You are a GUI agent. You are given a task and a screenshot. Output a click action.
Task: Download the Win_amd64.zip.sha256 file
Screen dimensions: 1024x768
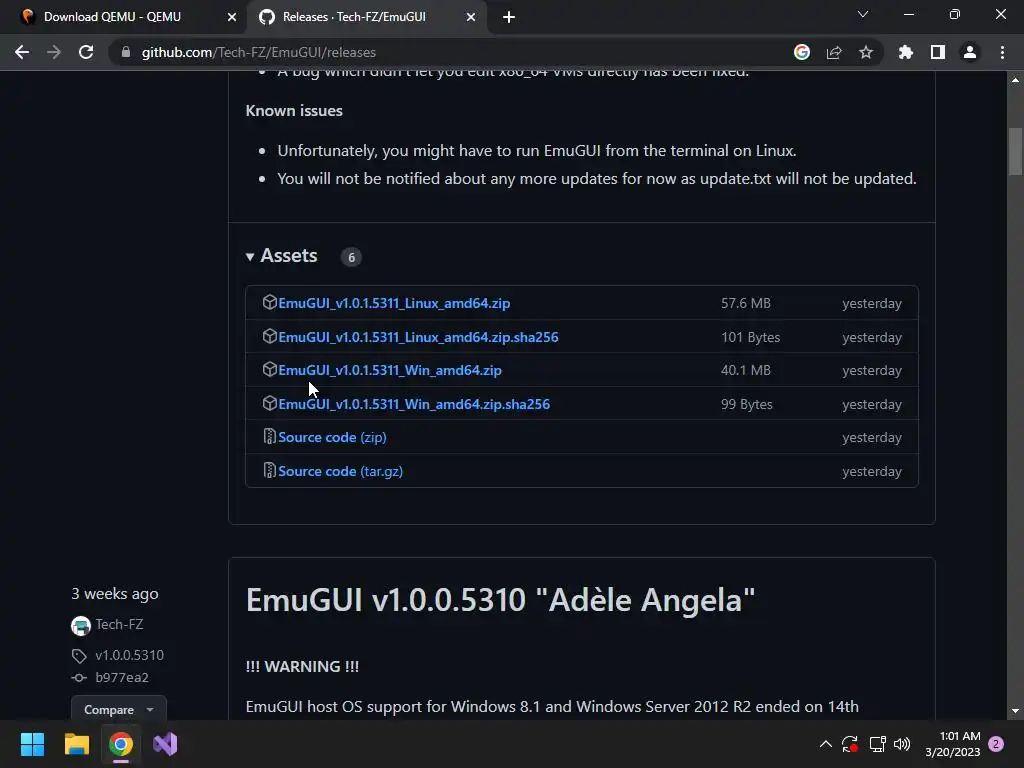point(414,404)
